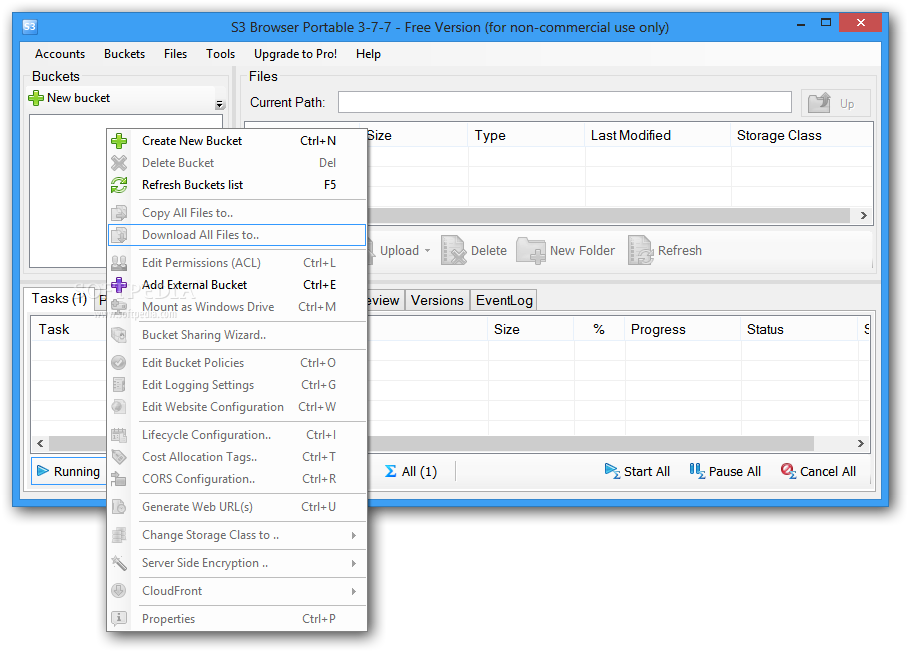Click the Cancel All button
The image size is (909, 652).
(x=818, y=471)
